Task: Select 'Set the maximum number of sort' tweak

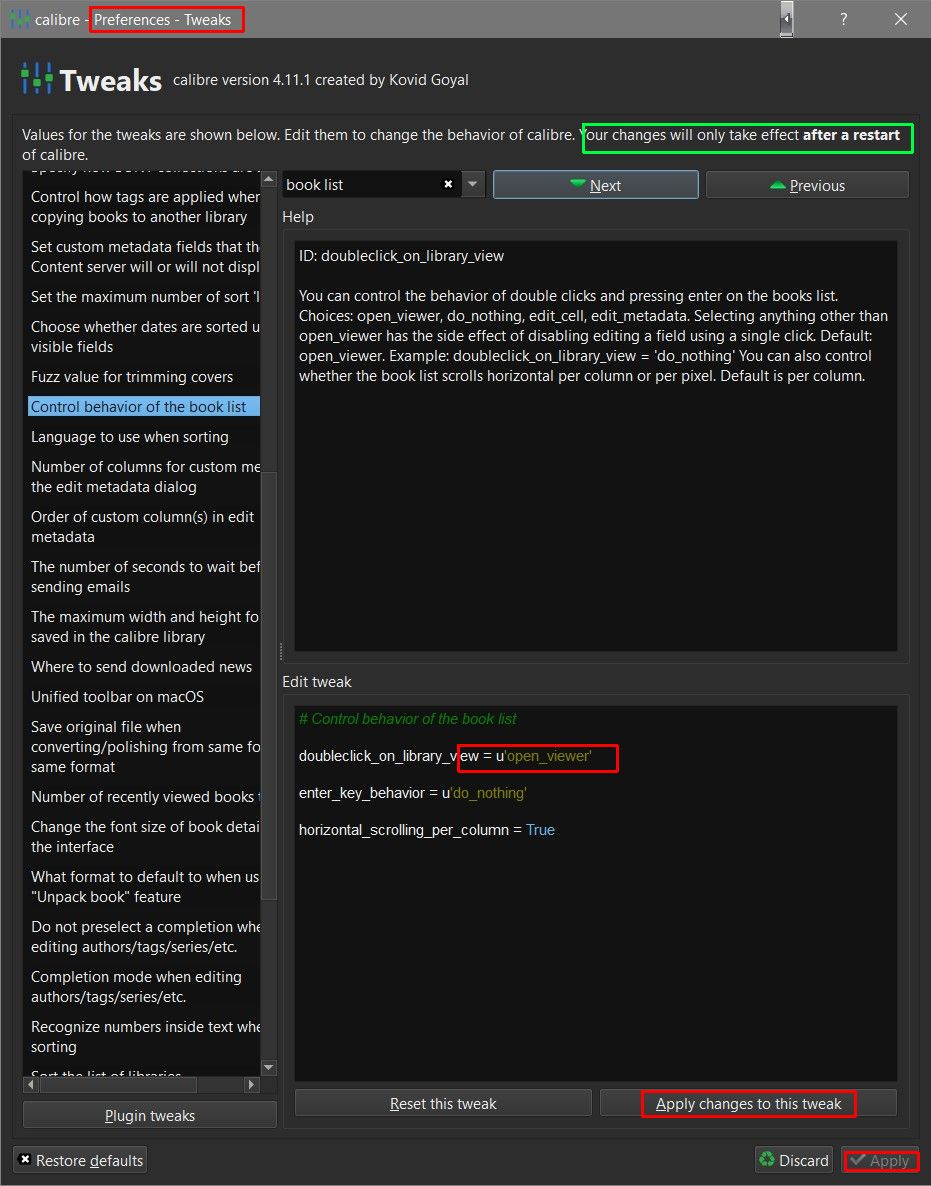Action: coord(144,297)
